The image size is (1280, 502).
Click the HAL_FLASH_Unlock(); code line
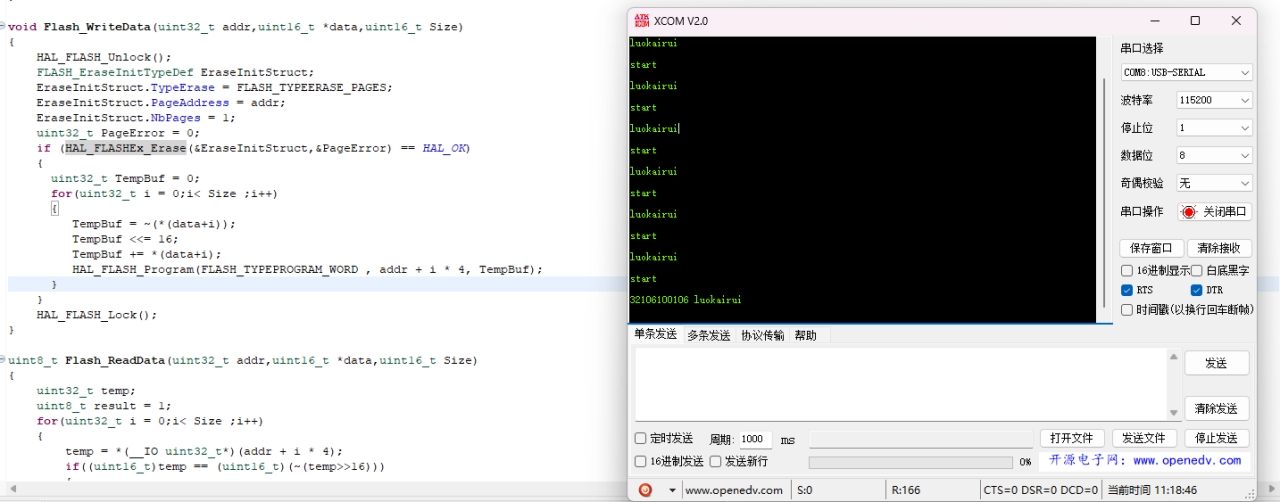pos(104,57)
